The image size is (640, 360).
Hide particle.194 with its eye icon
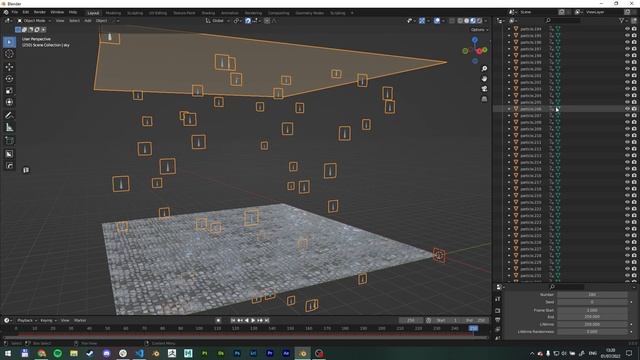tap(627, 29)
